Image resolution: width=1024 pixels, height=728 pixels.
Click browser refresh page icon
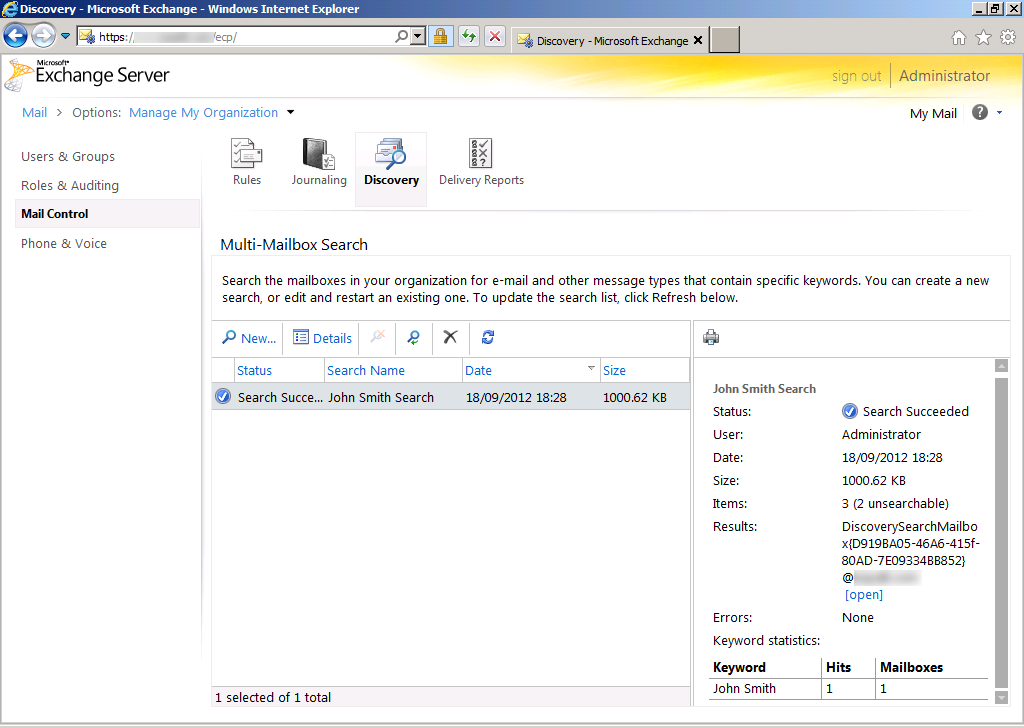coord(469,36)
